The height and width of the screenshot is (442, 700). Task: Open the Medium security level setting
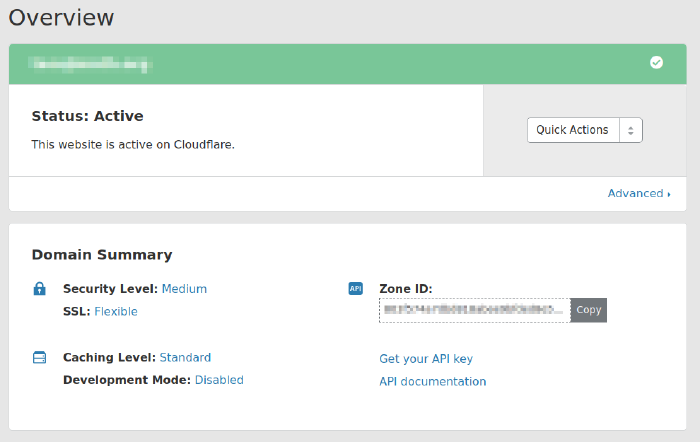[x=184, y=289]
